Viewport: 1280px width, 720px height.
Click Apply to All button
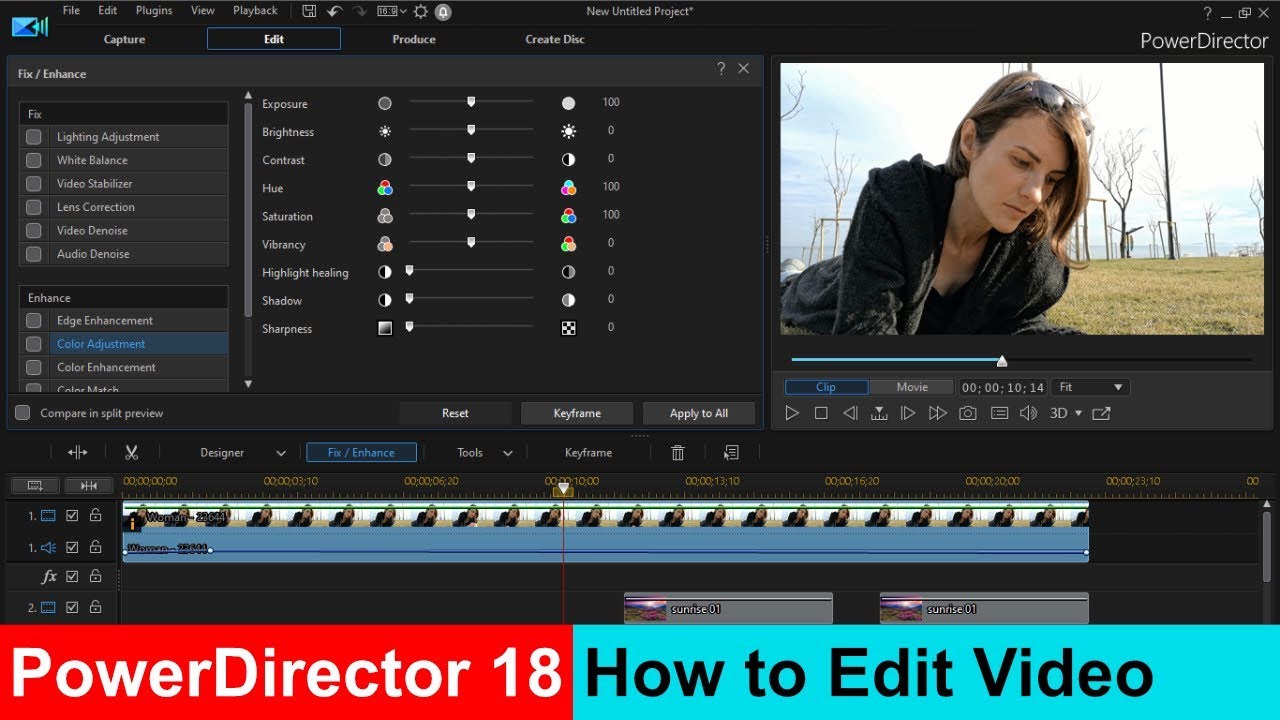click(699, 414)
